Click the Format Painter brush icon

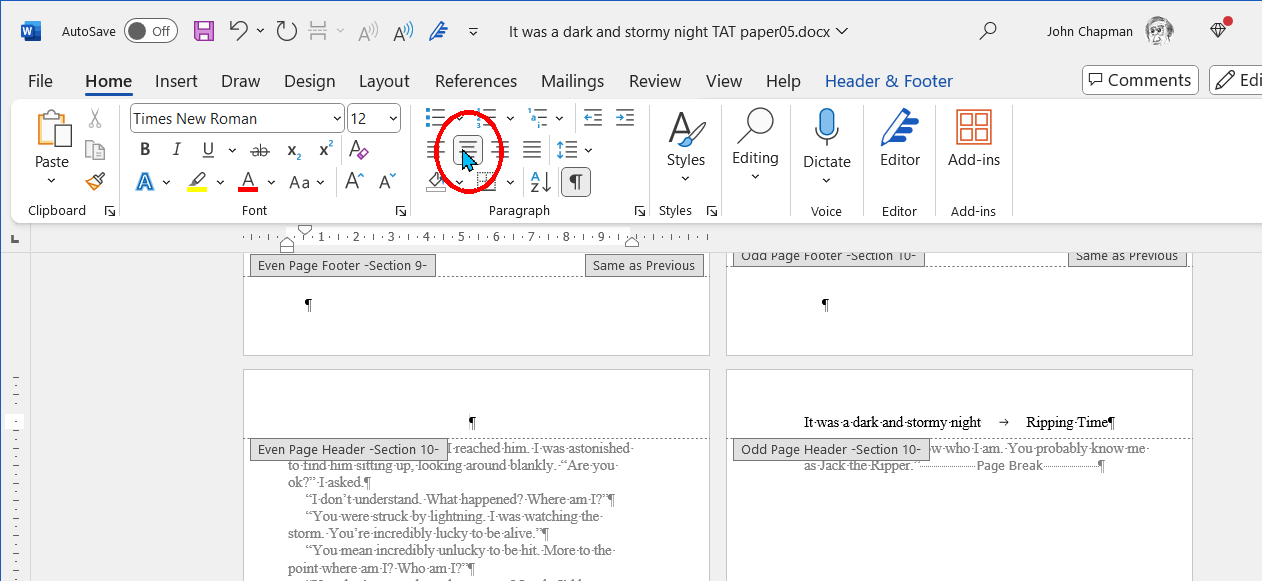pyautogui.click(x=95, y=182)
